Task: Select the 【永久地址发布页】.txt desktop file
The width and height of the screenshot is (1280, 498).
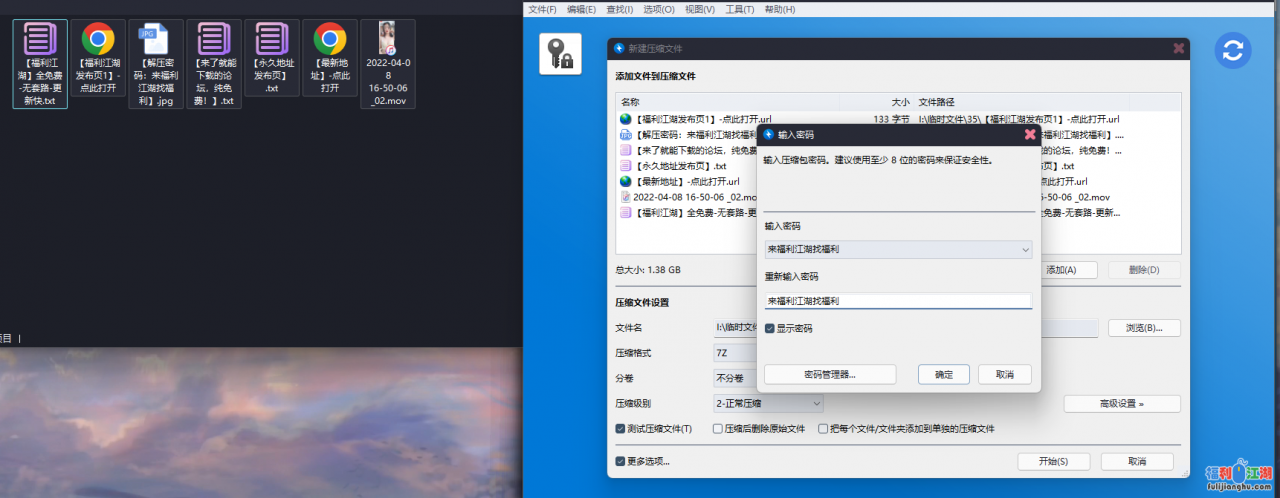Action: 272,62
